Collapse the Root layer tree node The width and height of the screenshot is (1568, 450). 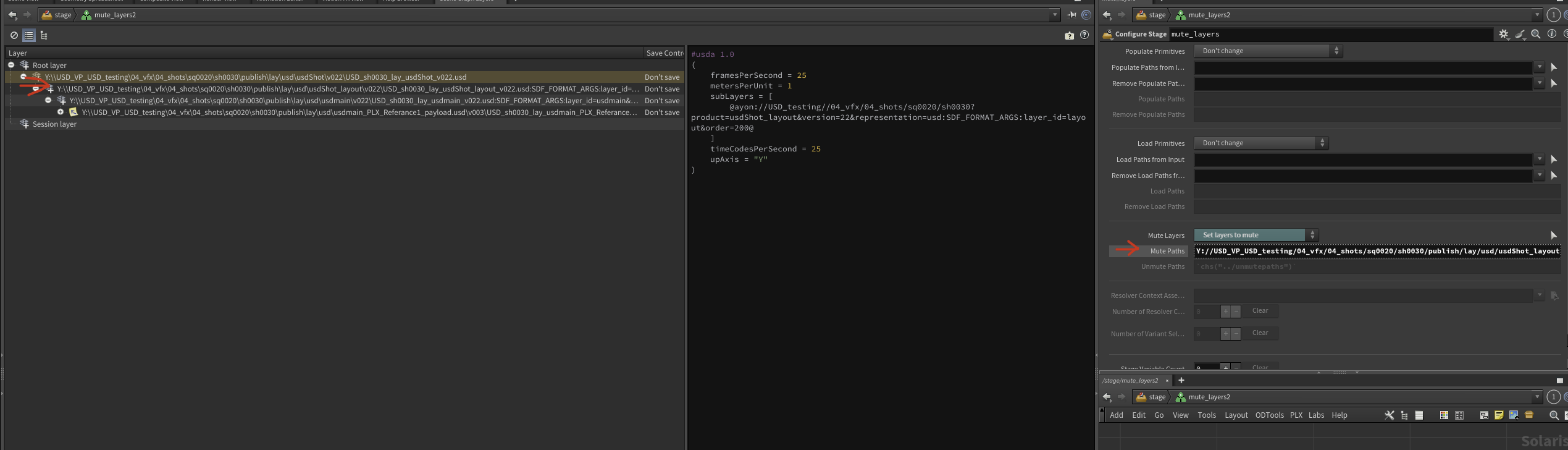[11, 65]
